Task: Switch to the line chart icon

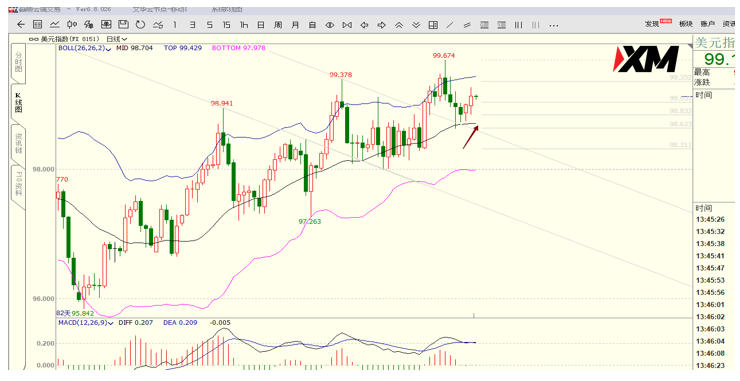Action: click(x=55, y=25)
